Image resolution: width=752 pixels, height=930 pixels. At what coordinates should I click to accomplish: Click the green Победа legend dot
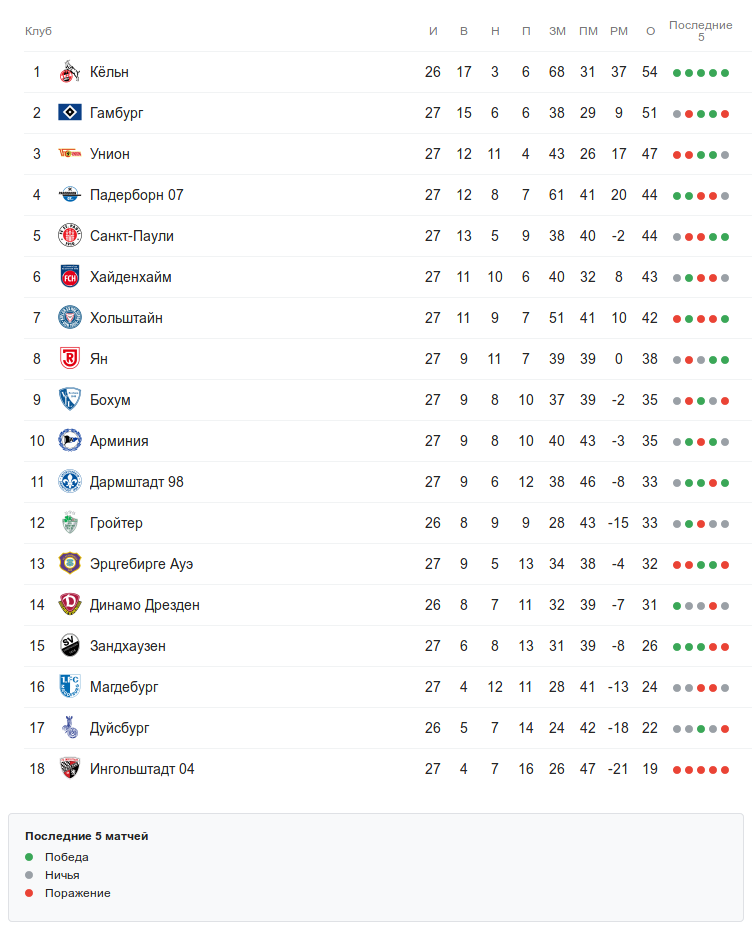(29, 857)
